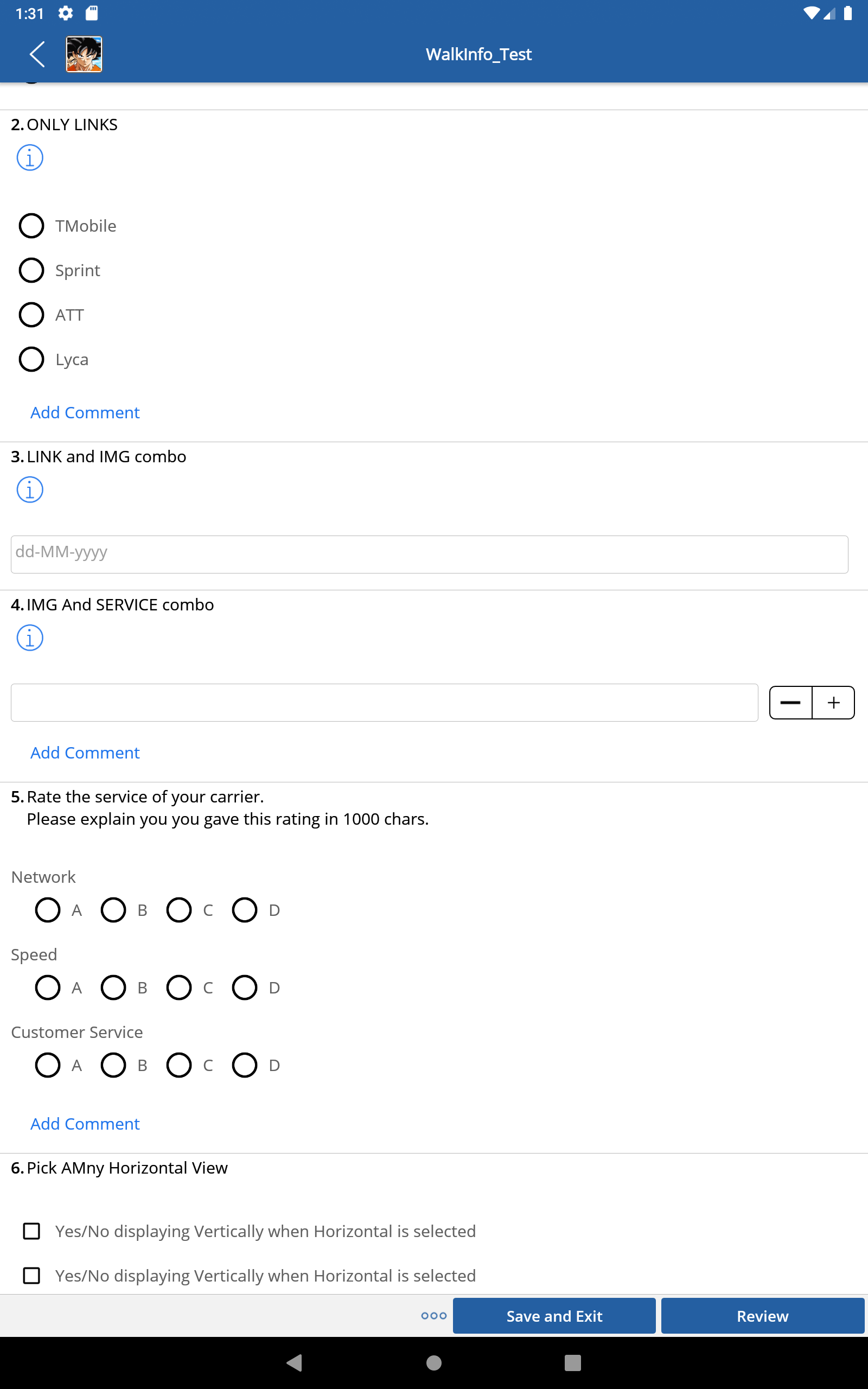Tap Android home navigation button
The height and width of the screenshot is (1389, 868).
[434, 1362]
